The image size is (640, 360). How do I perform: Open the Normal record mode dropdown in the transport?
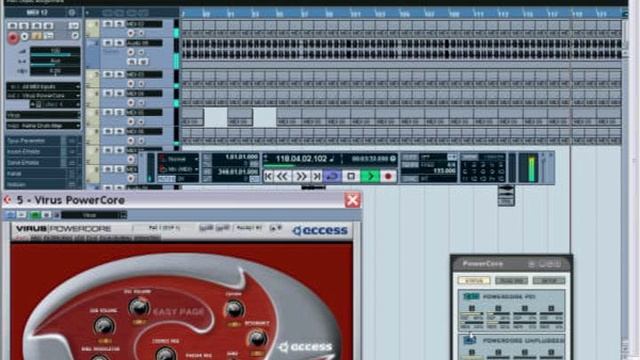[x=179, y=159]
